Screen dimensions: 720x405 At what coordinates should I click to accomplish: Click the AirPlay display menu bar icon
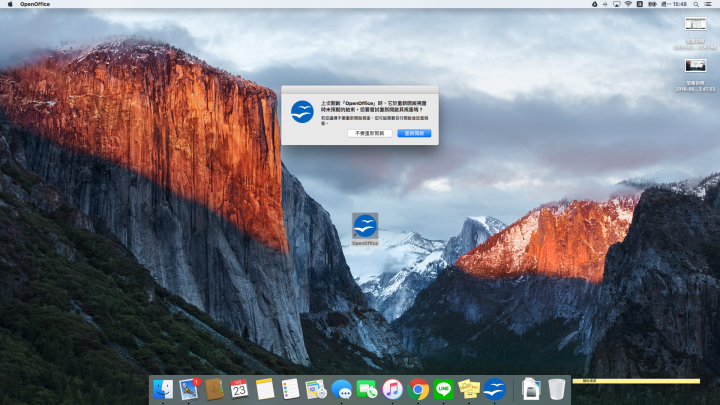617,4
